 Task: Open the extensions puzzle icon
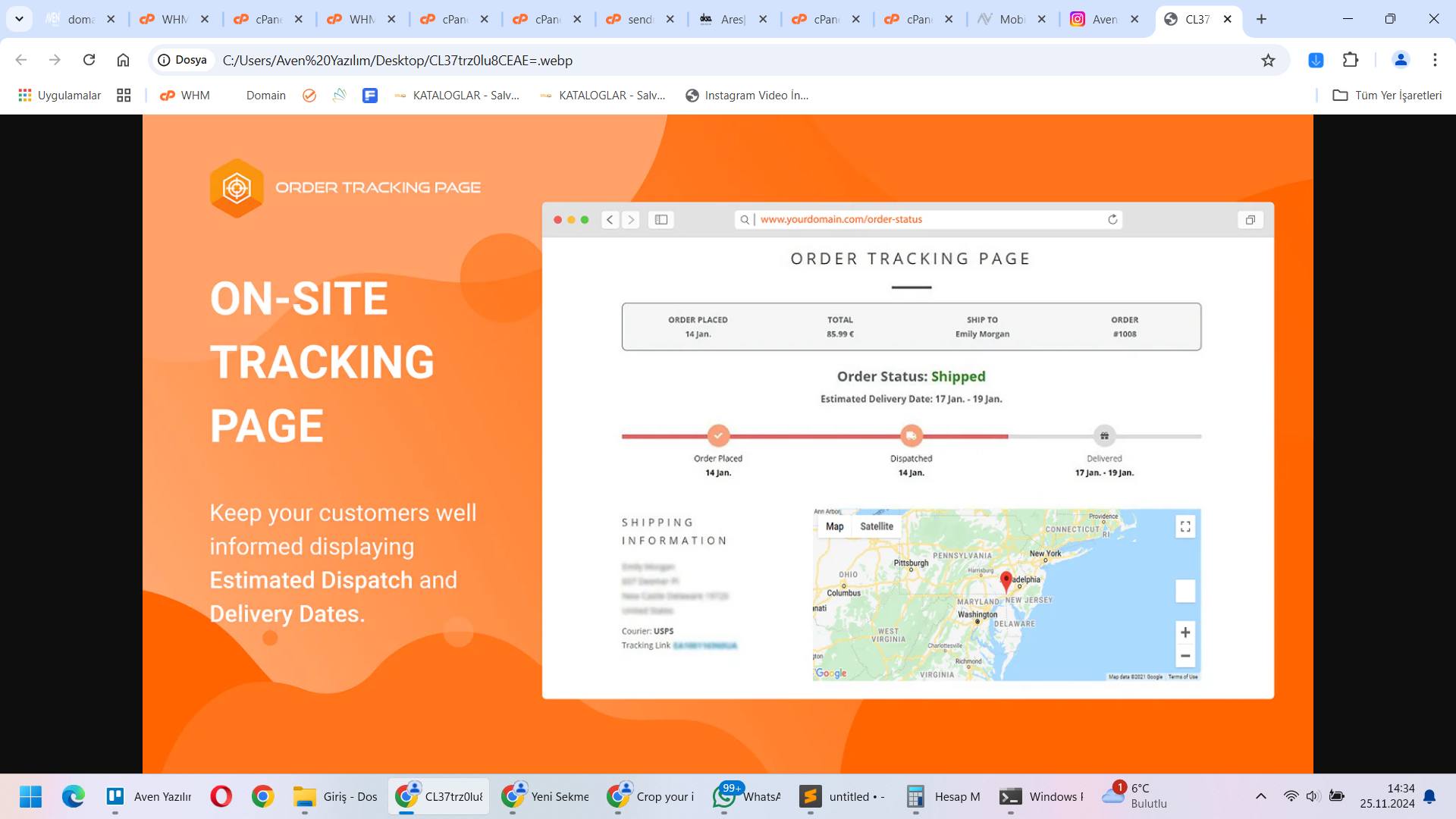[1351, 60]
